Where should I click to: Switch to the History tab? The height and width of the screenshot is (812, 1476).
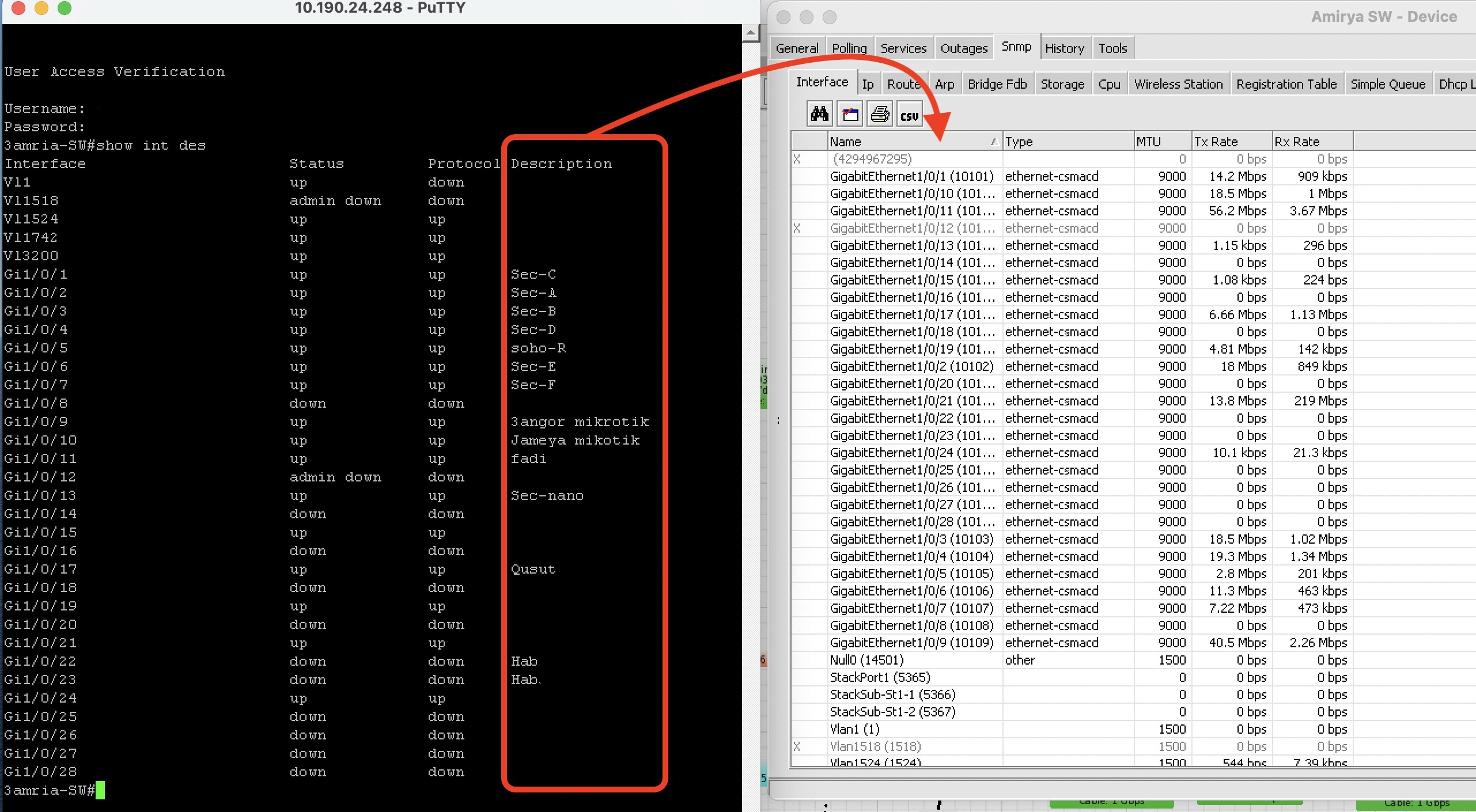1064,47
